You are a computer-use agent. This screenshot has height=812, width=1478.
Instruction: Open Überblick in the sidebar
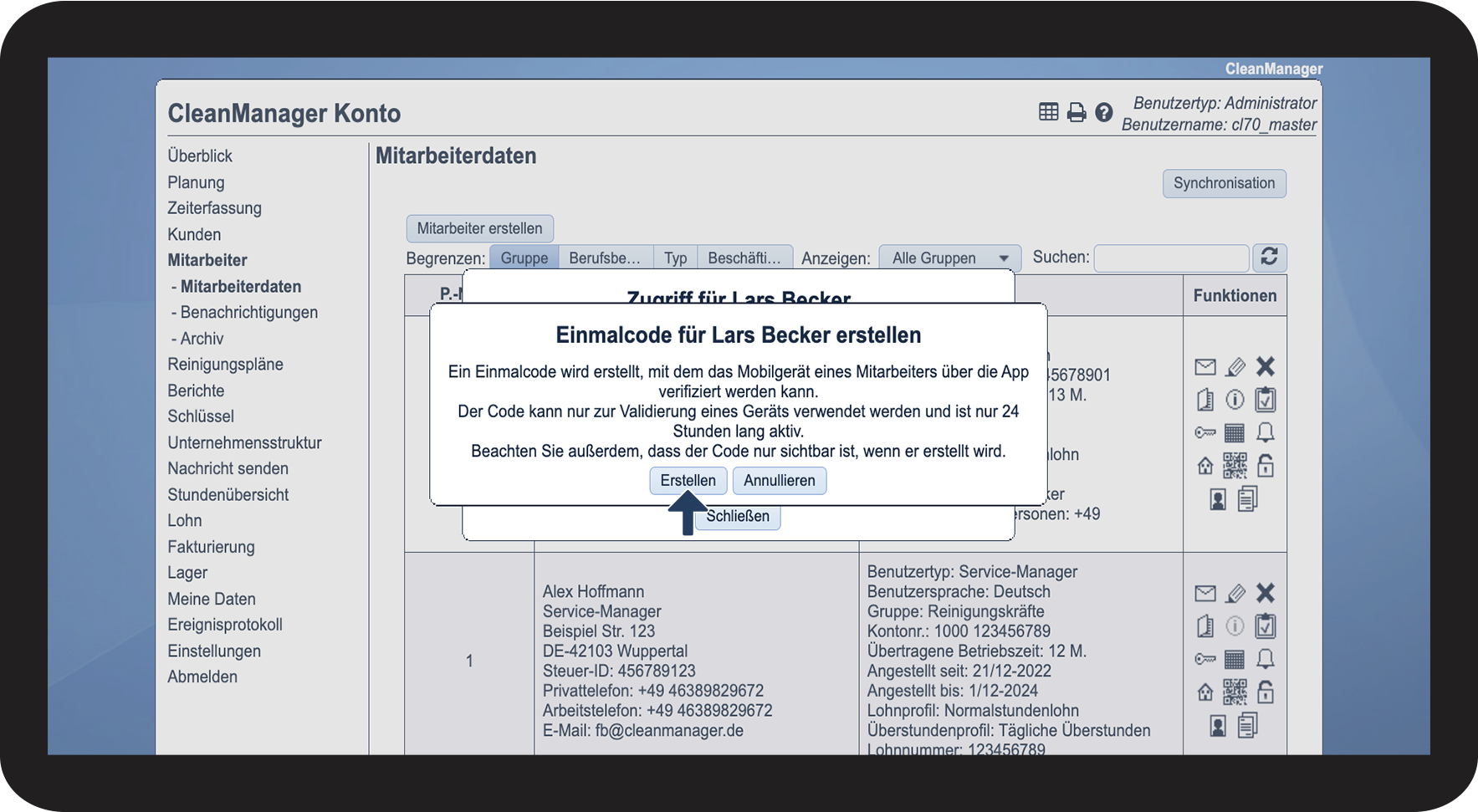pyautogui.click(x=200, y=156)
